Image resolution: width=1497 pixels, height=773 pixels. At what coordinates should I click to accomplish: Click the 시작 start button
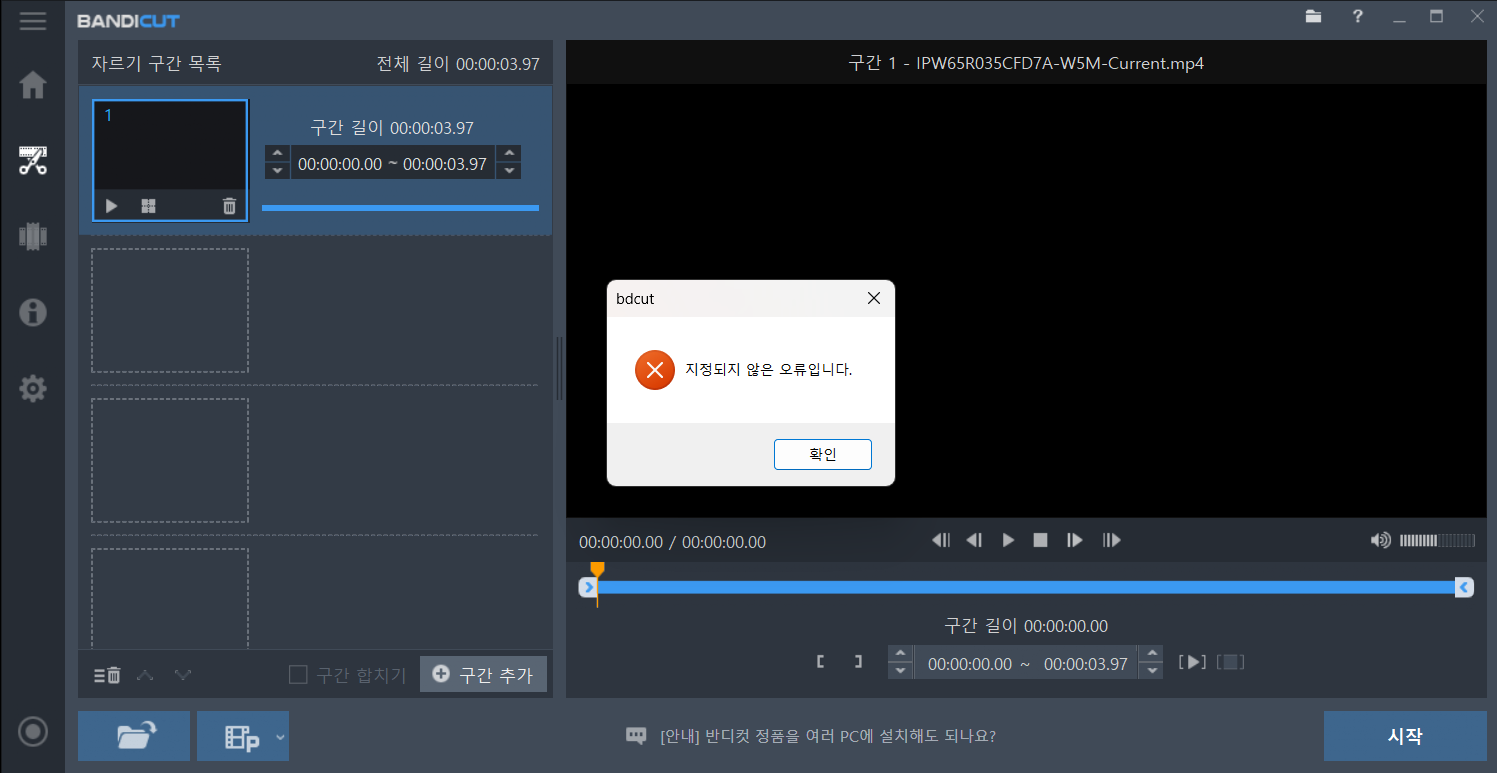click(1405, 737)
